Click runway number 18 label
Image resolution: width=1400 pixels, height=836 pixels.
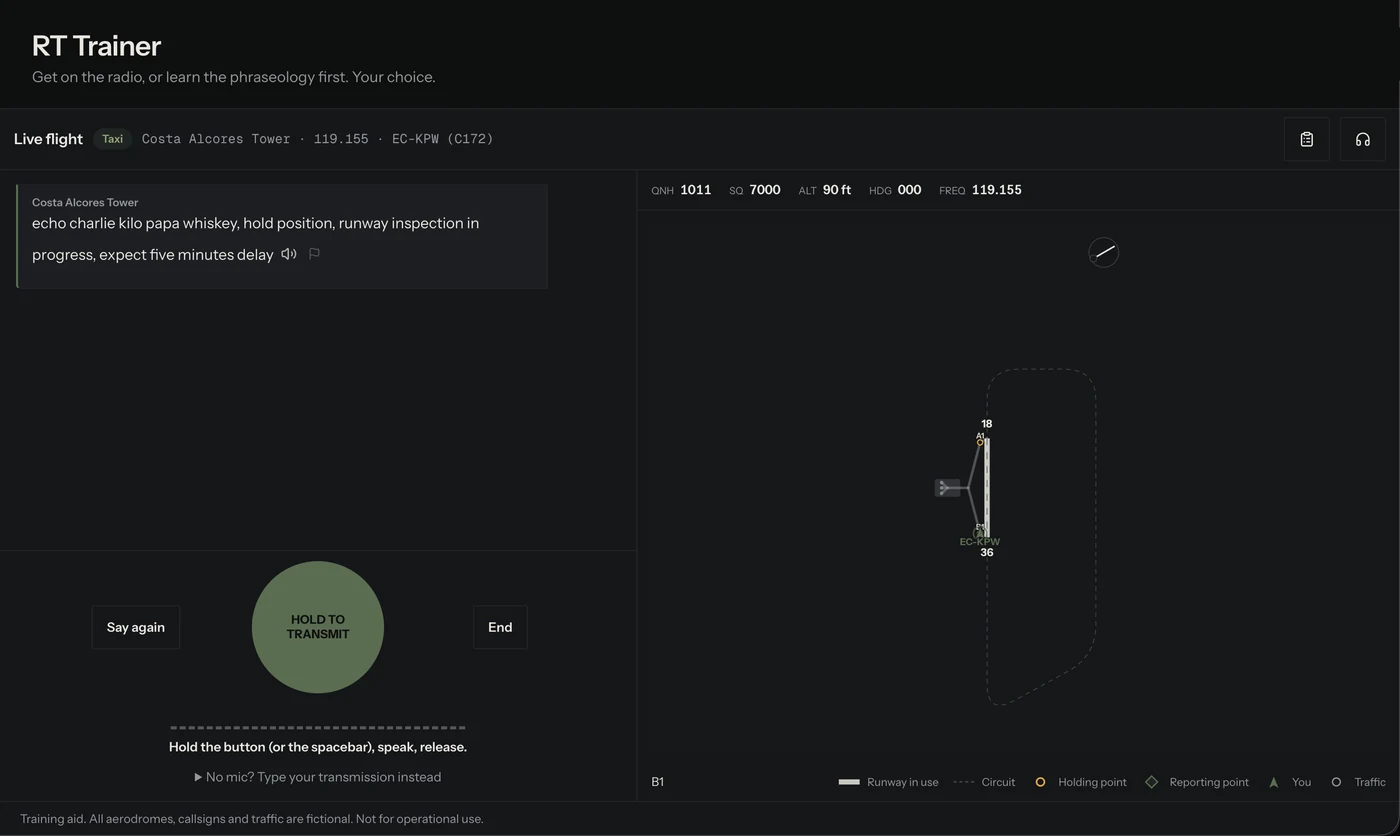(x=987, y=424)
